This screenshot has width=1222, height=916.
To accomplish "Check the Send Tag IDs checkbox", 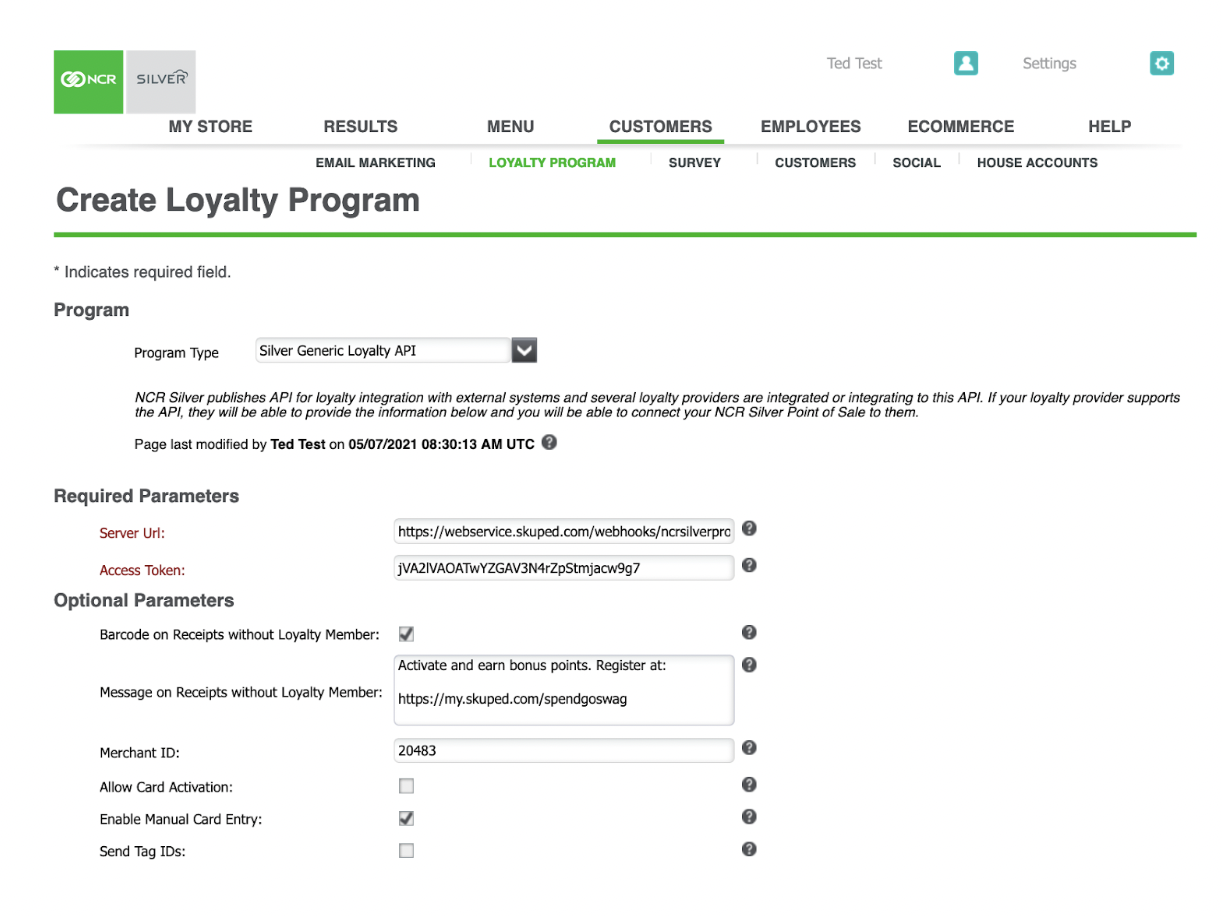I will tap(406, 851).
